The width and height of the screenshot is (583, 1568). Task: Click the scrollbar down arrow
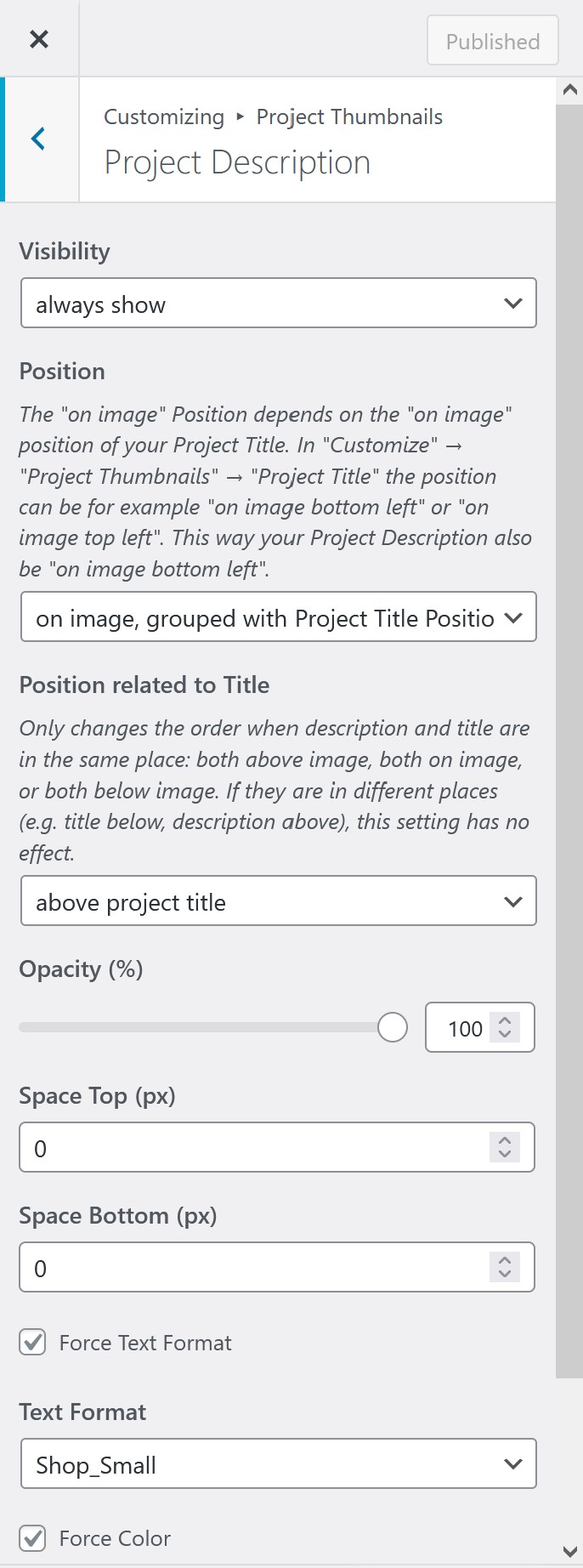coord(569,1553)
